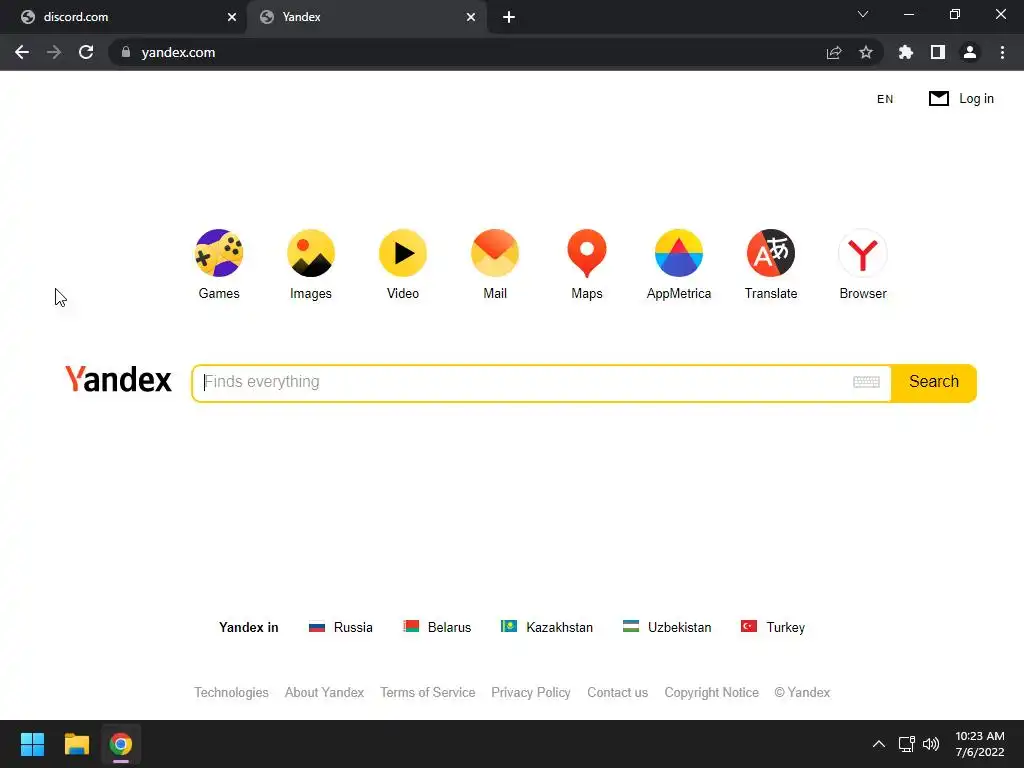The image size is (1024, 768).
Task: Open File Explorer from the taskbar
Action: pos(76,744)
